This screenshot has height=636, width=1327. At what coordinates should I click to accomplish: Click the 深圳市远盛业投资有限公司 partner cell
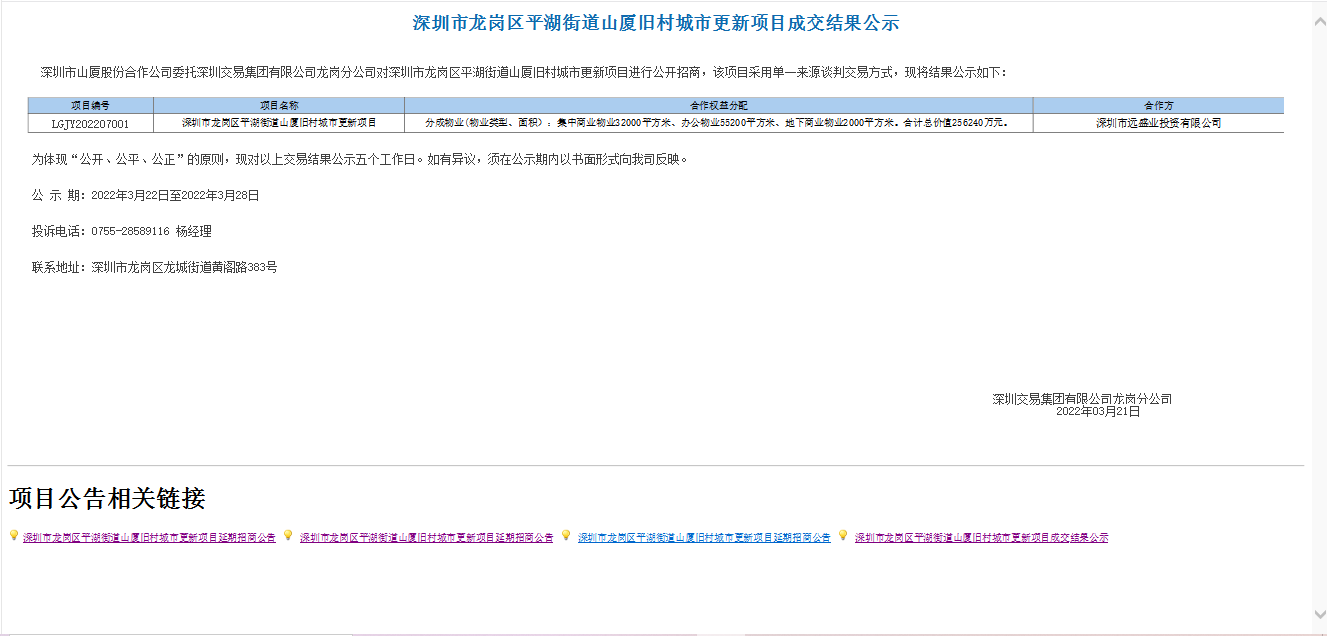(1158, 124)
